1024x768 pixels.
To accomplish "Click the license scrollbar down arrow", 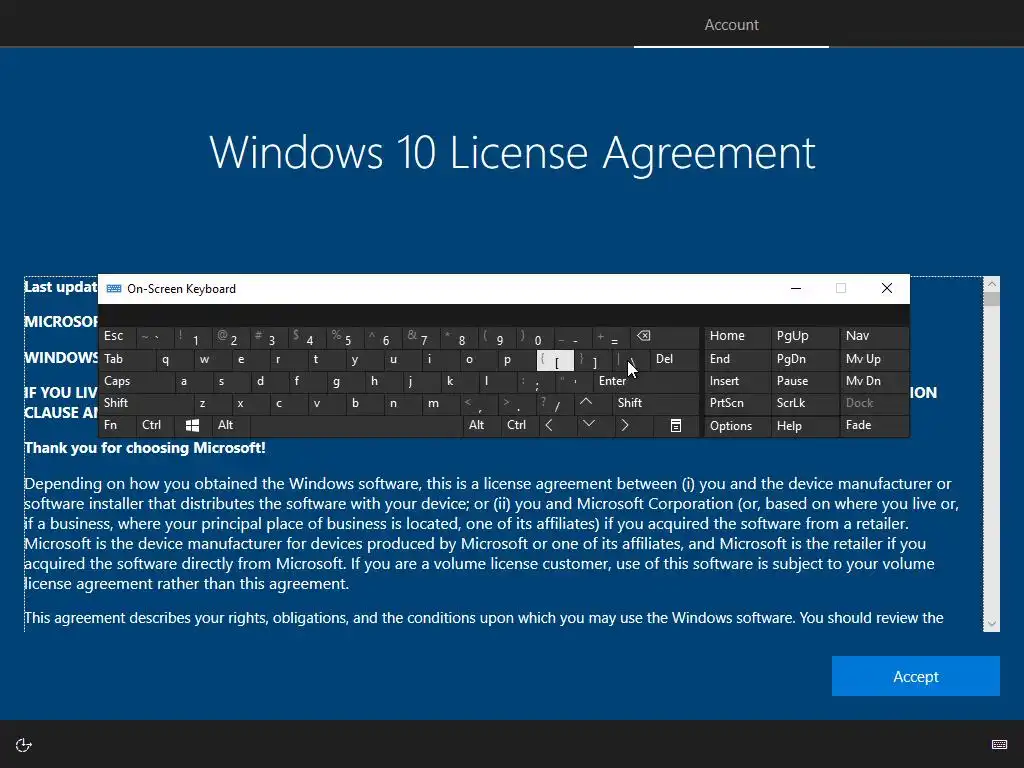I will 991,624.
